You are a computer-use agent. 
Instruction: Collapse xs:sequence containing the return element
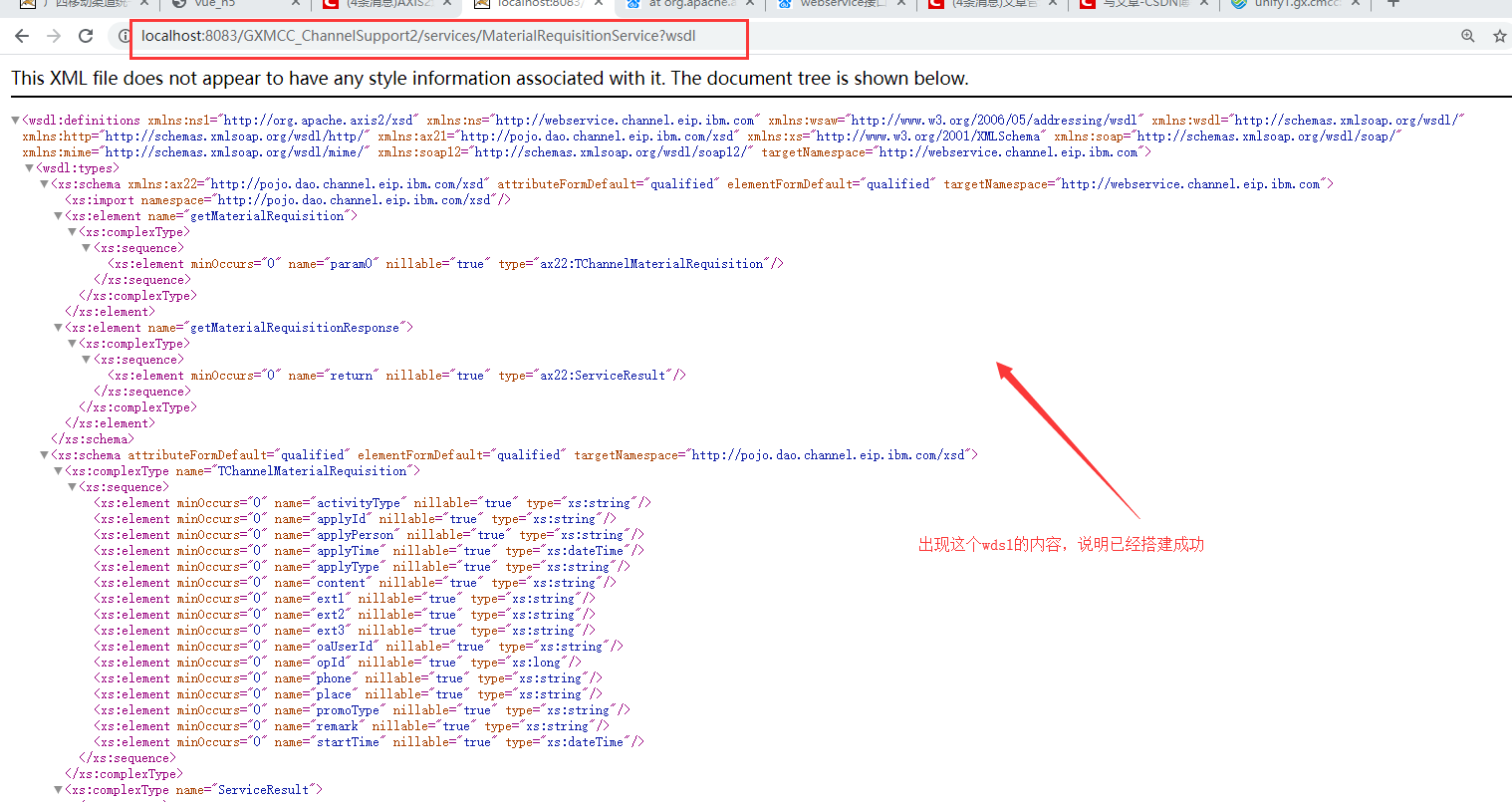[x=86, y=360]
